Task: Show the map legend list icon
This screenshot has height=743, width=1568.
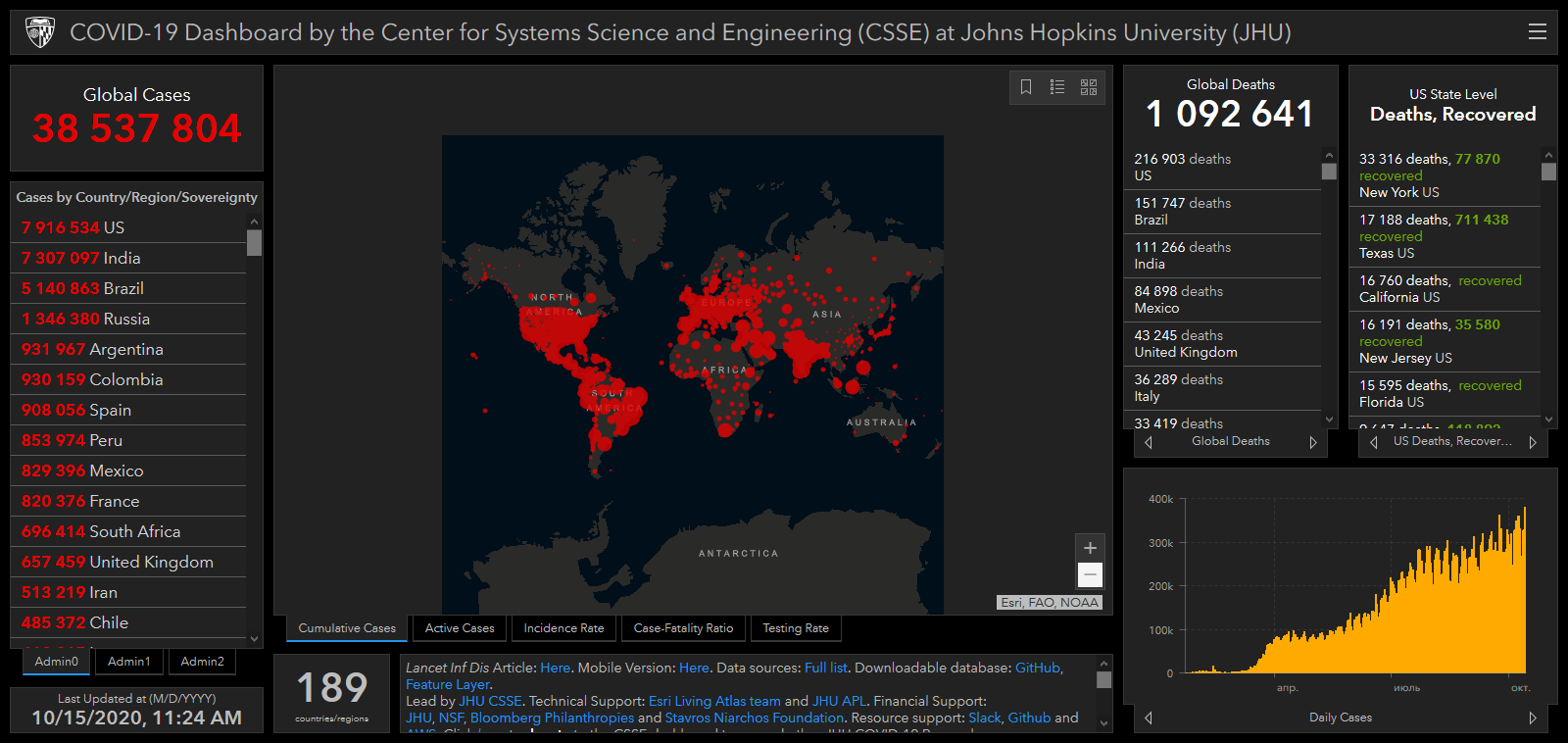Action: coord(1057,87)
